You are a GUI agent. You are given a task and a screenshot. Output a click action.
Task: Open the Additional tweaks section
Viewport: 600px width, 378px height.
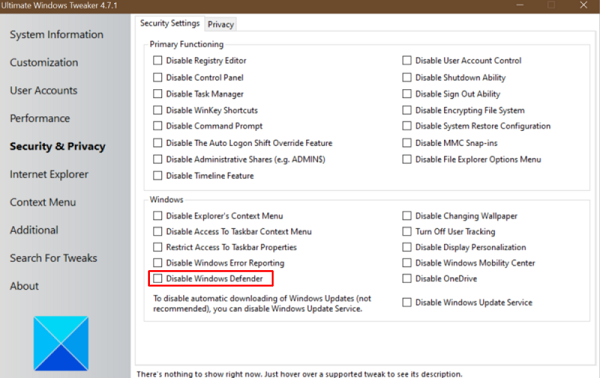[34, 230]
